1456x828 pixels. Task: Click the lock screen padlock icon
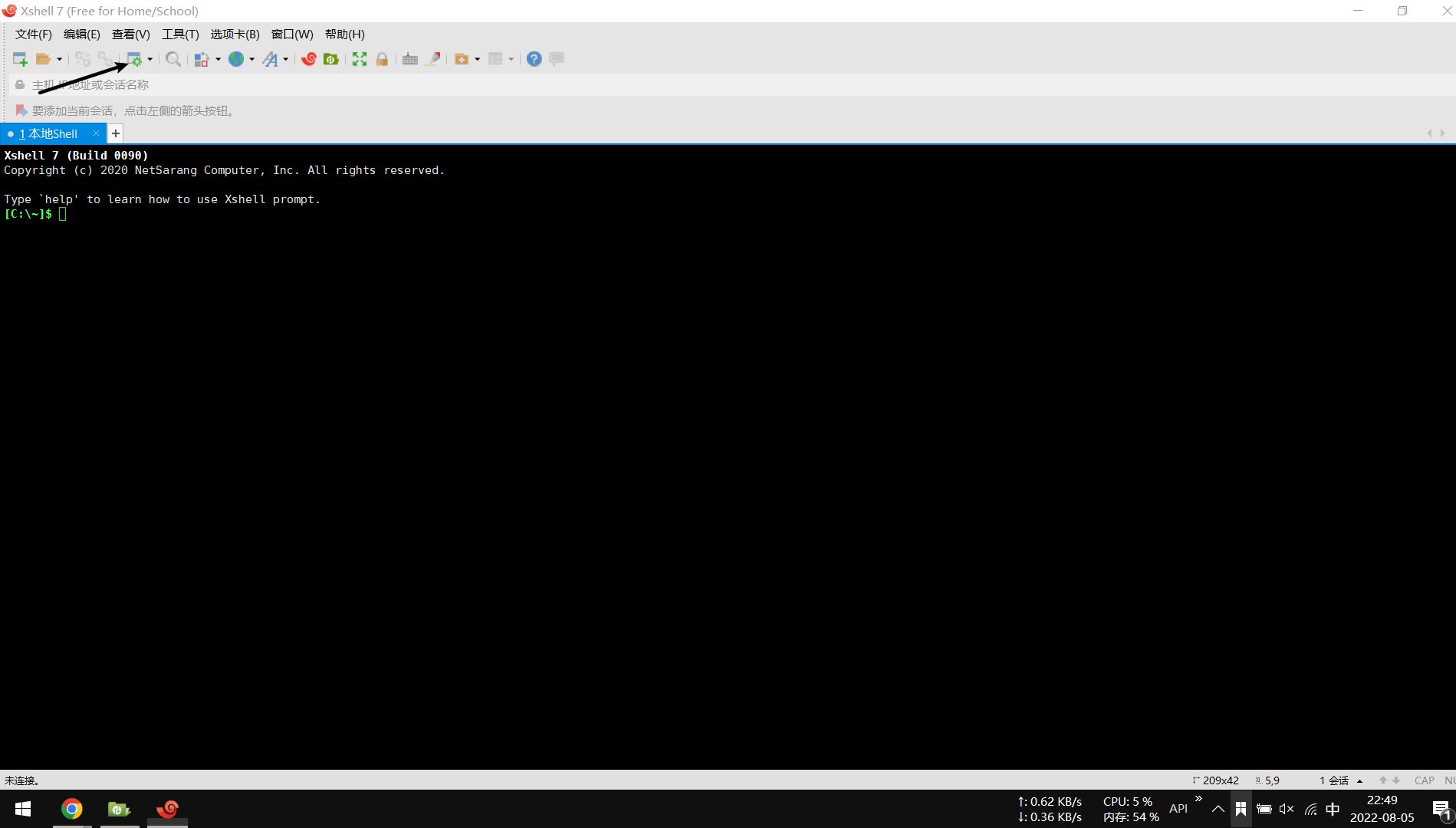(382, 59)
